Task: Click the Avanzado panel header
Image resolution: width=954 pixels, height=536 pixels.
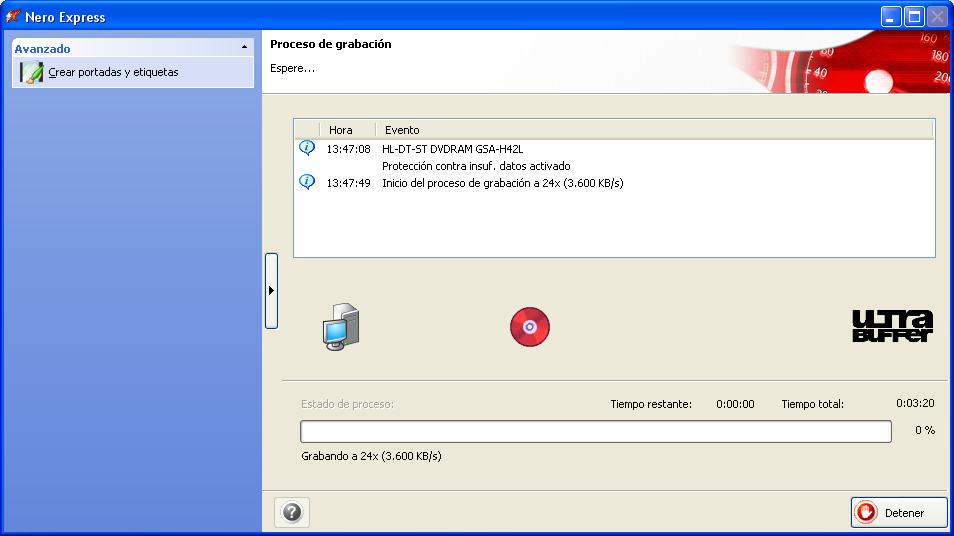Action: pos(133,48)
